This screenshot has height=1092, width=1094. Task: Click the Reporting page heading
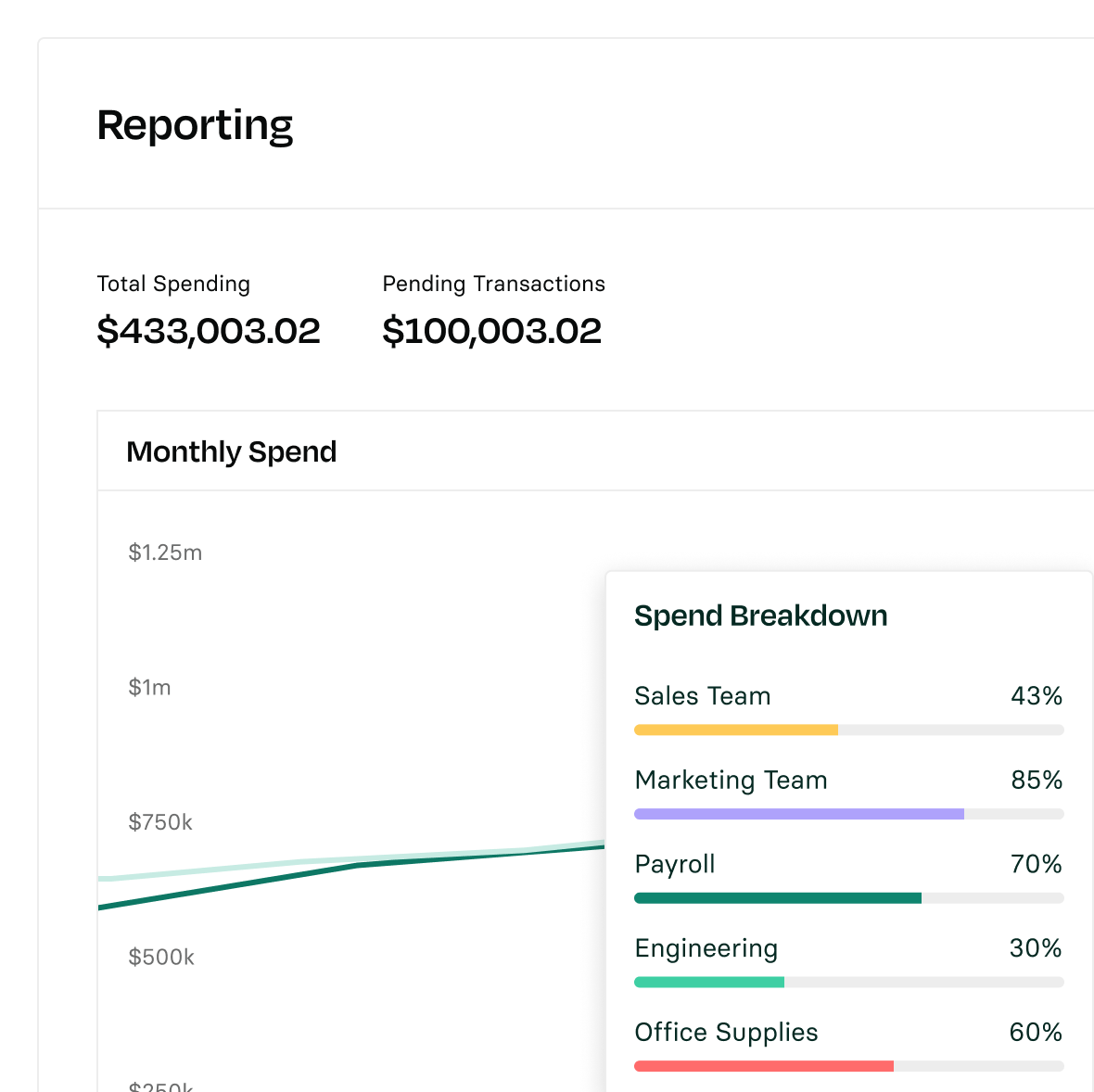point(195,125)
